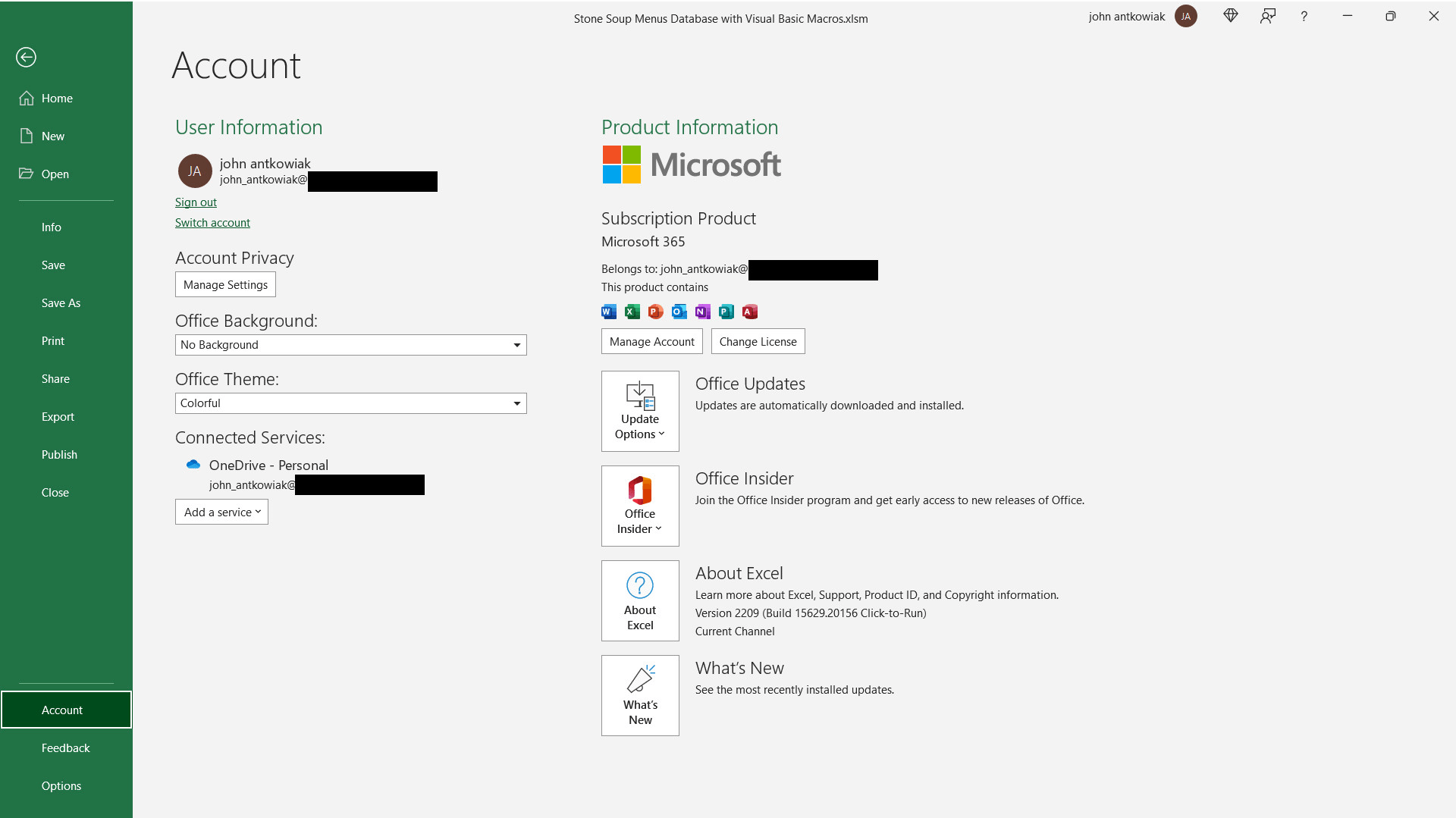The image size is (1456, 818).
Task: Open About Excel dialog
Action: click(x=640, y=601)
